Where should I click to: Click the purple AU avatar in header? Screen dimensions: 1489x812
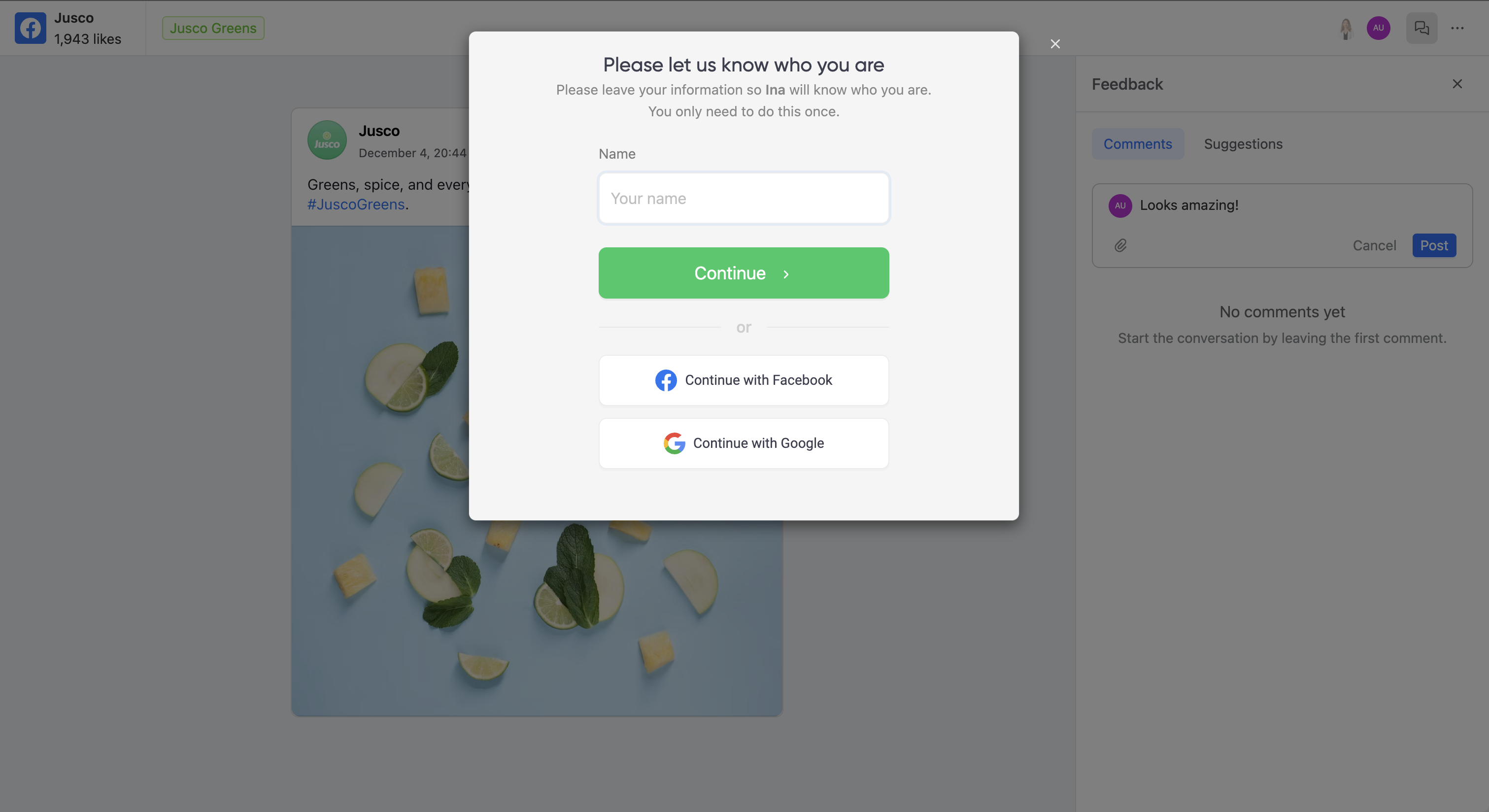point(1378,28)
